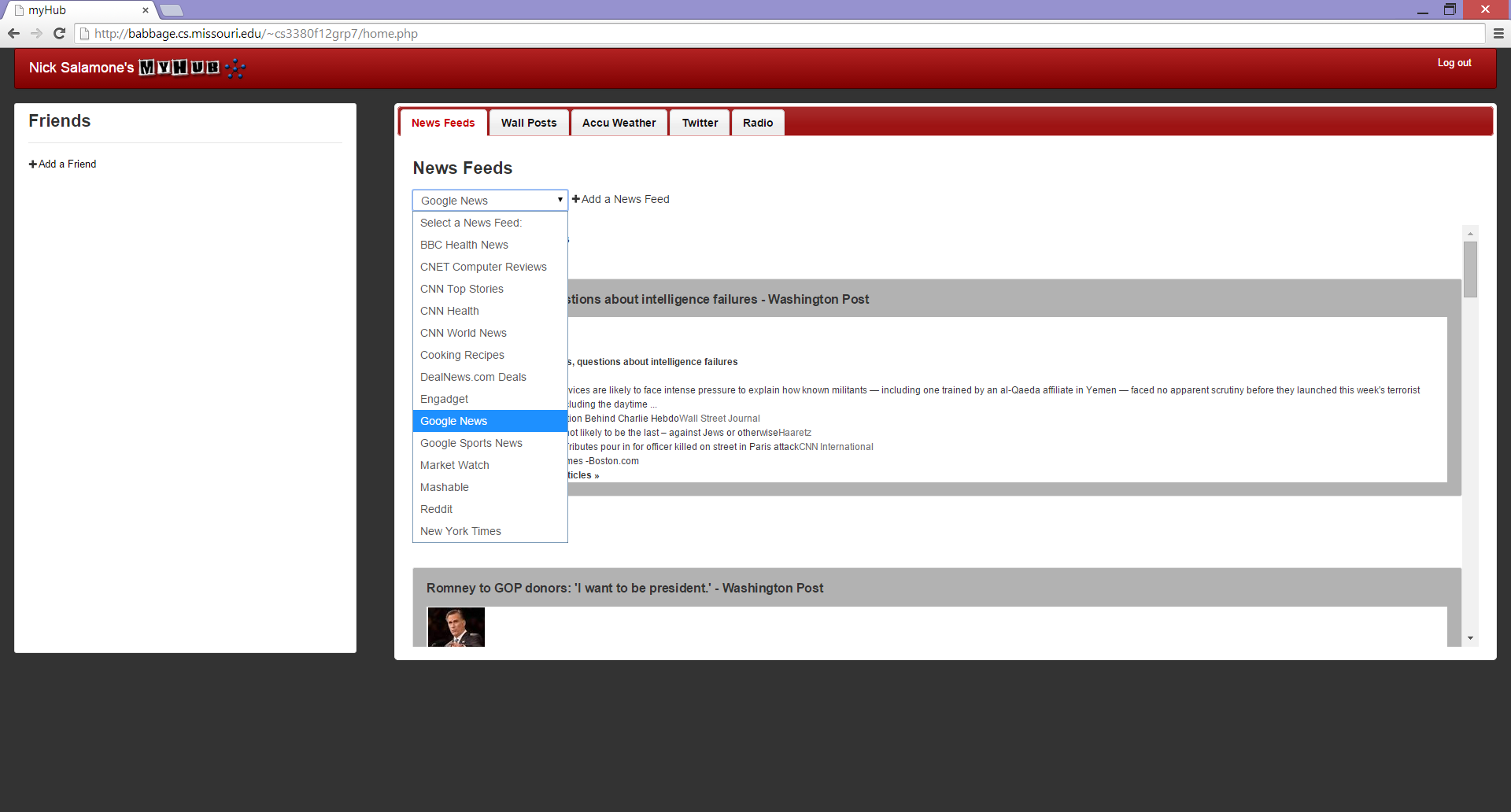Switch to the Wall Posts tab
This screenshot has height=812, width=1511.
529,123
